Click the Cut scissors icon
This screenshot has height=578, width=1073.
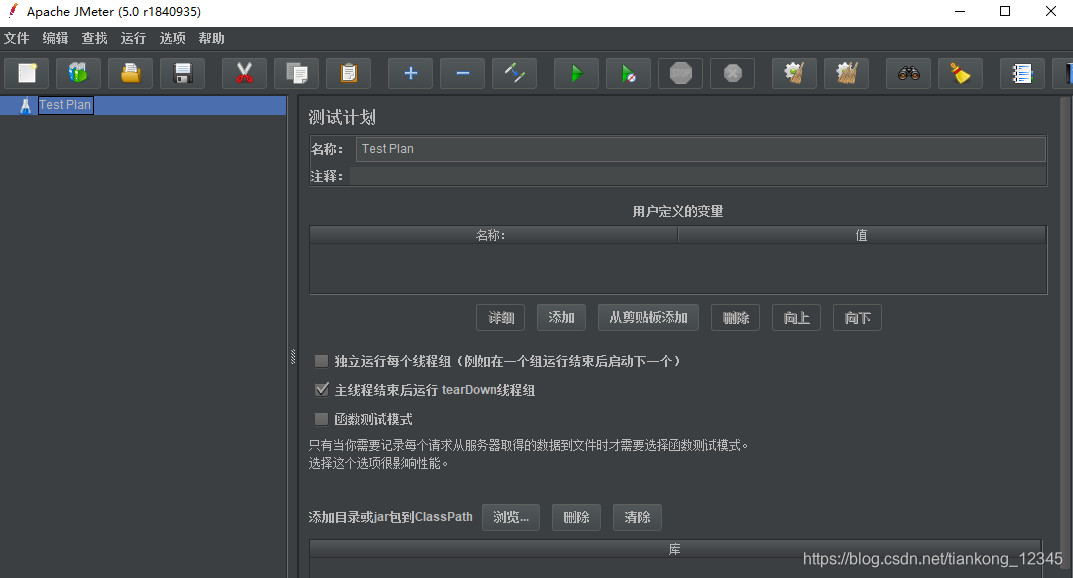tap(244, 73)
